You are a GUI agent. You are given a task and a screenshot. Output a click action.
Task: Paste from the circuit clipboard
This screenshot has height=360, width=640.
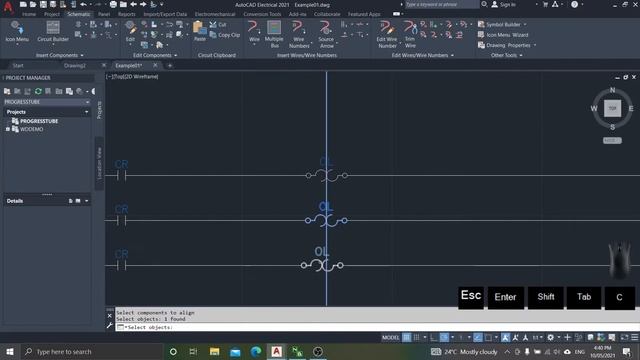point(200,32)
